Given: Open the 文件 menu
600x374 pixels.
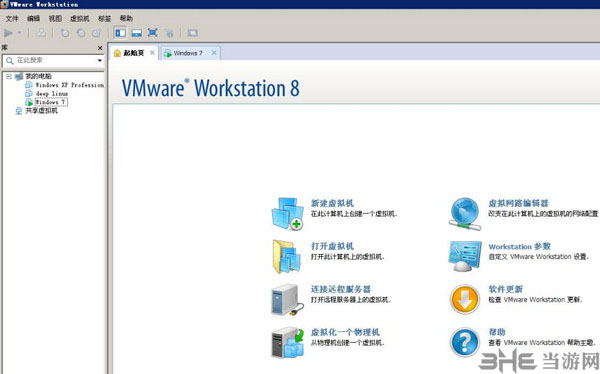Looking at the screenshot, I should [x=12, y=18].
